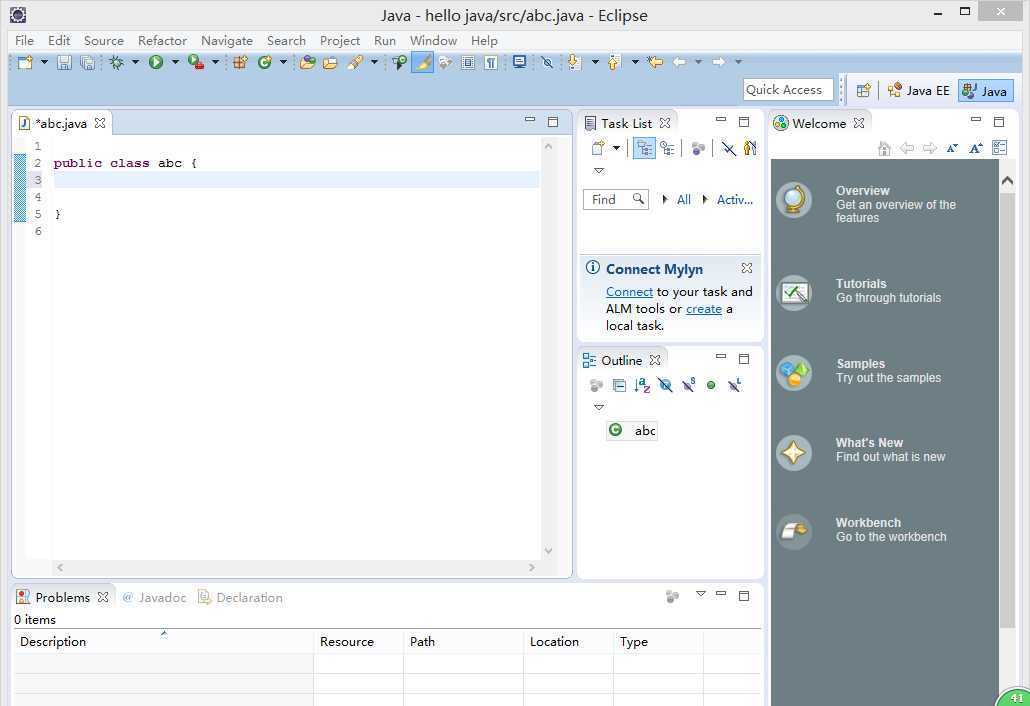Open the Window menu
This screenshot has height=706, width=1030.
click(x=434, y=41)
